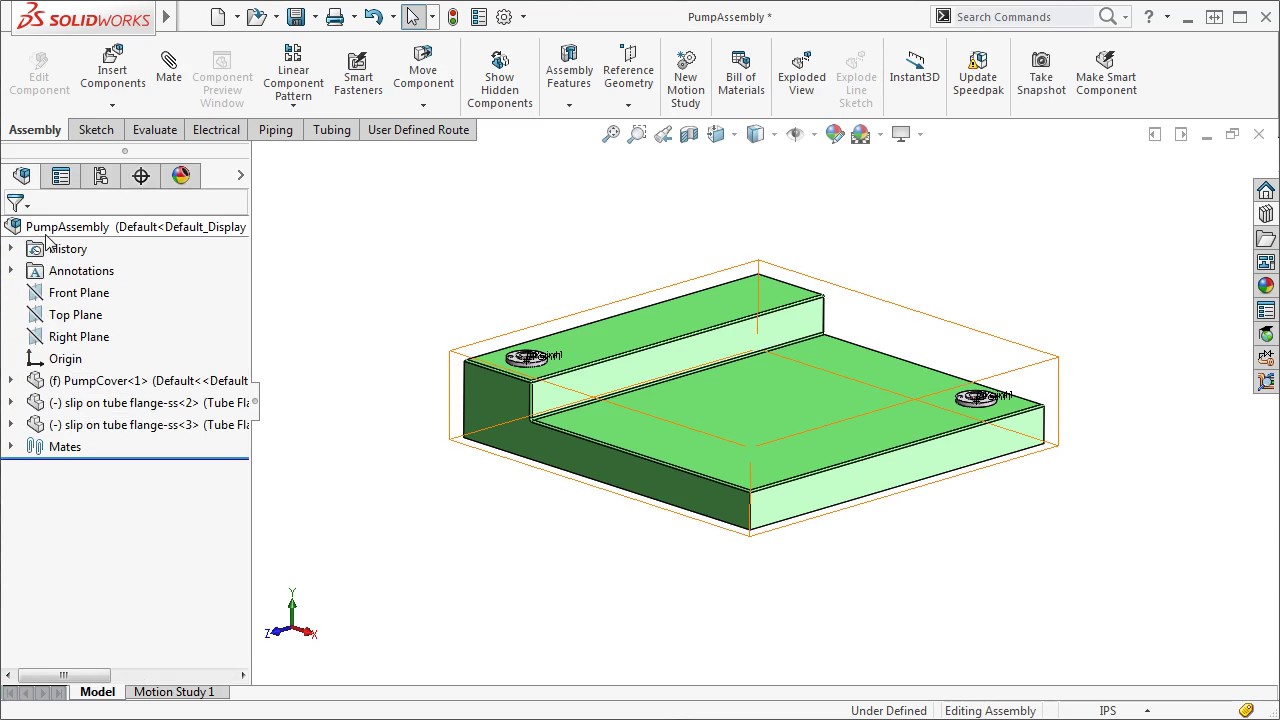Select Front Plane in the tree
The image size is (1280, 720).
(x=79, y=293)
